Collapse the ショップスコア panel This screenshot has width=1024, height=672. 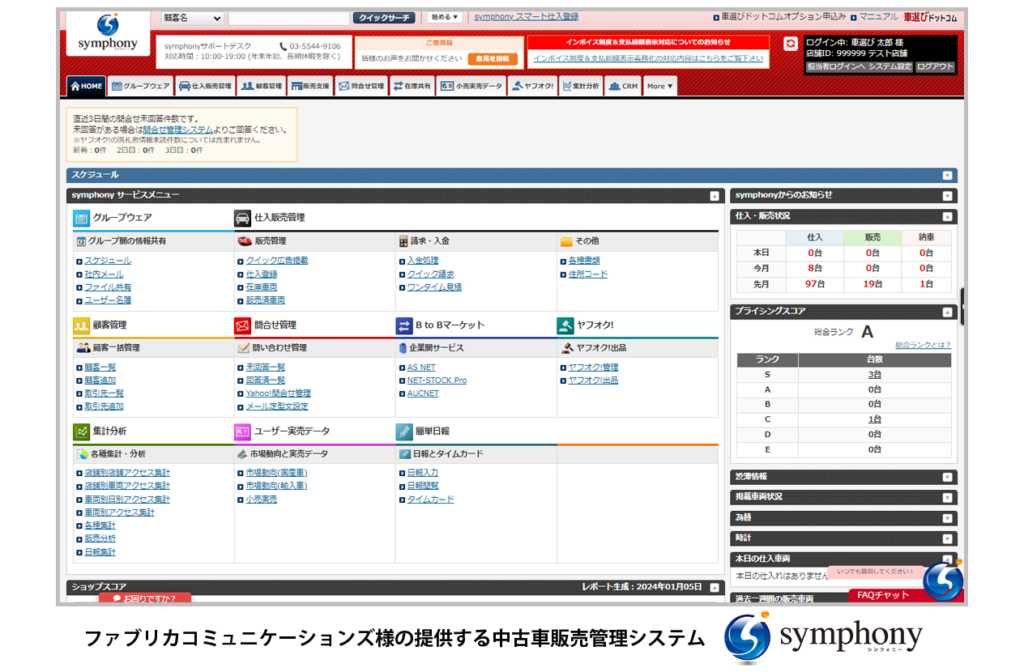[714, 588]
